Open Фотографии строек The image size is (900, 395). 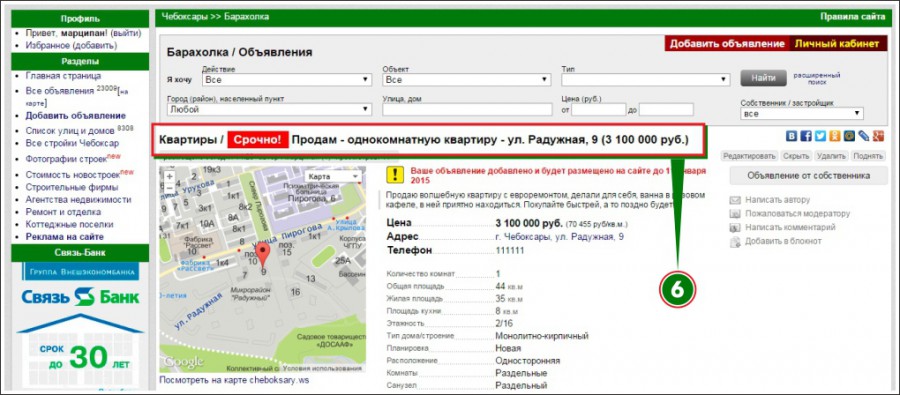coord(67,159)
